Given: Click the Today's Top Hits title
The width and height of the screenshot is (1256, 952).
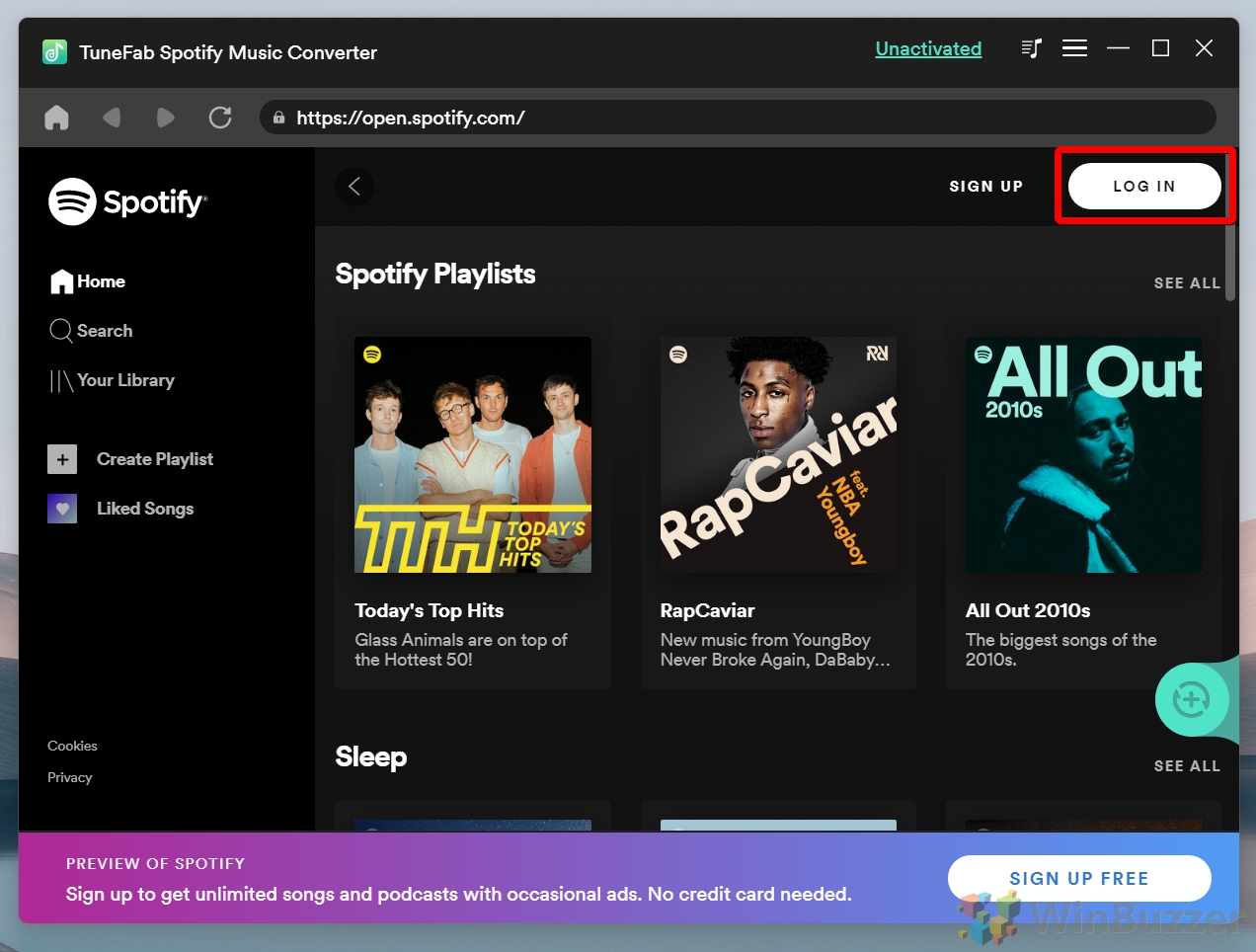Looking at the screenshot, I should 430,610.
